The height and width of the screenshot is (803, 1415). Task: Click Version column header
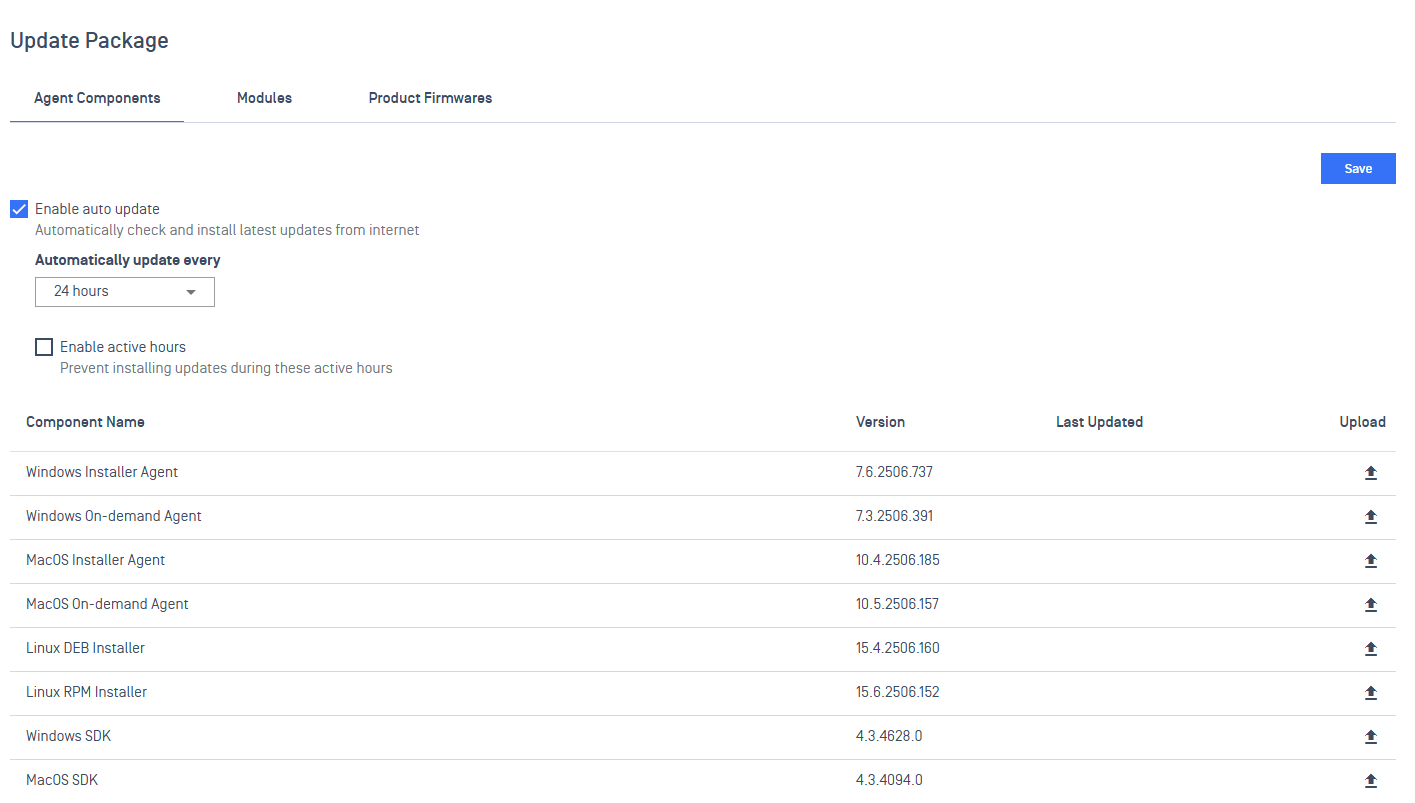(x=880, y=422)
